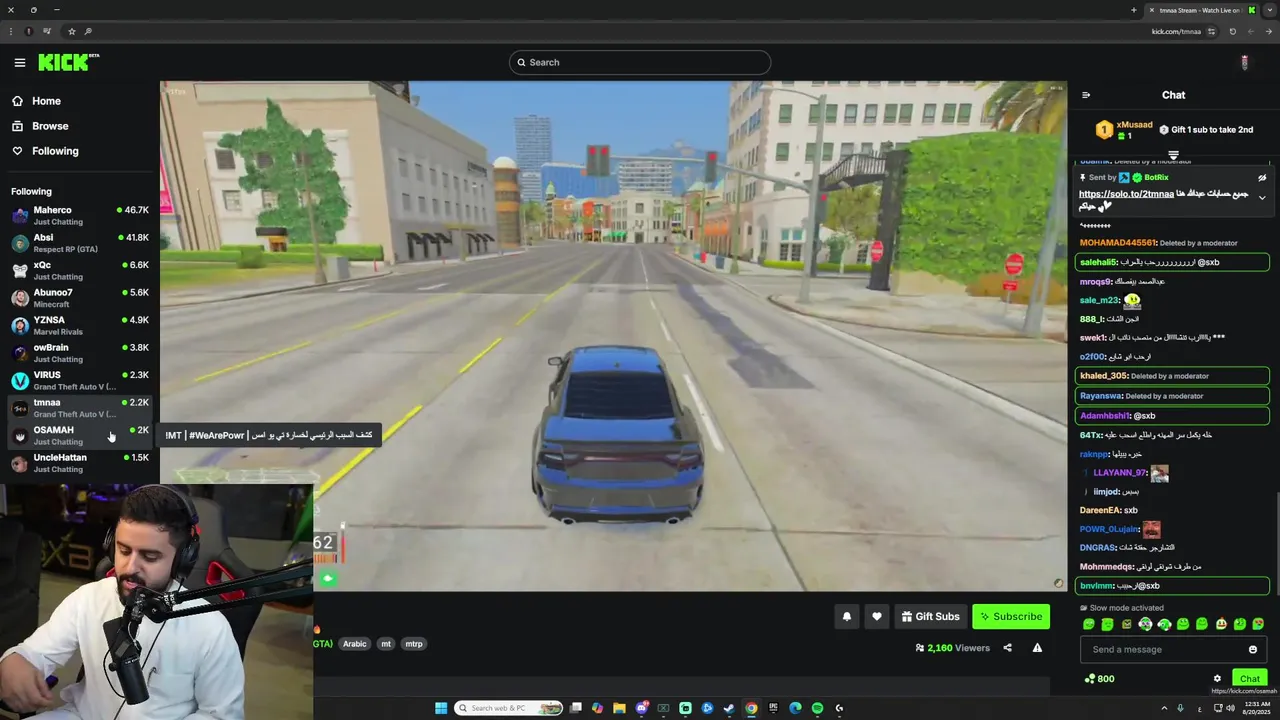Hide the pinned BotRix message

point(1262,177)
